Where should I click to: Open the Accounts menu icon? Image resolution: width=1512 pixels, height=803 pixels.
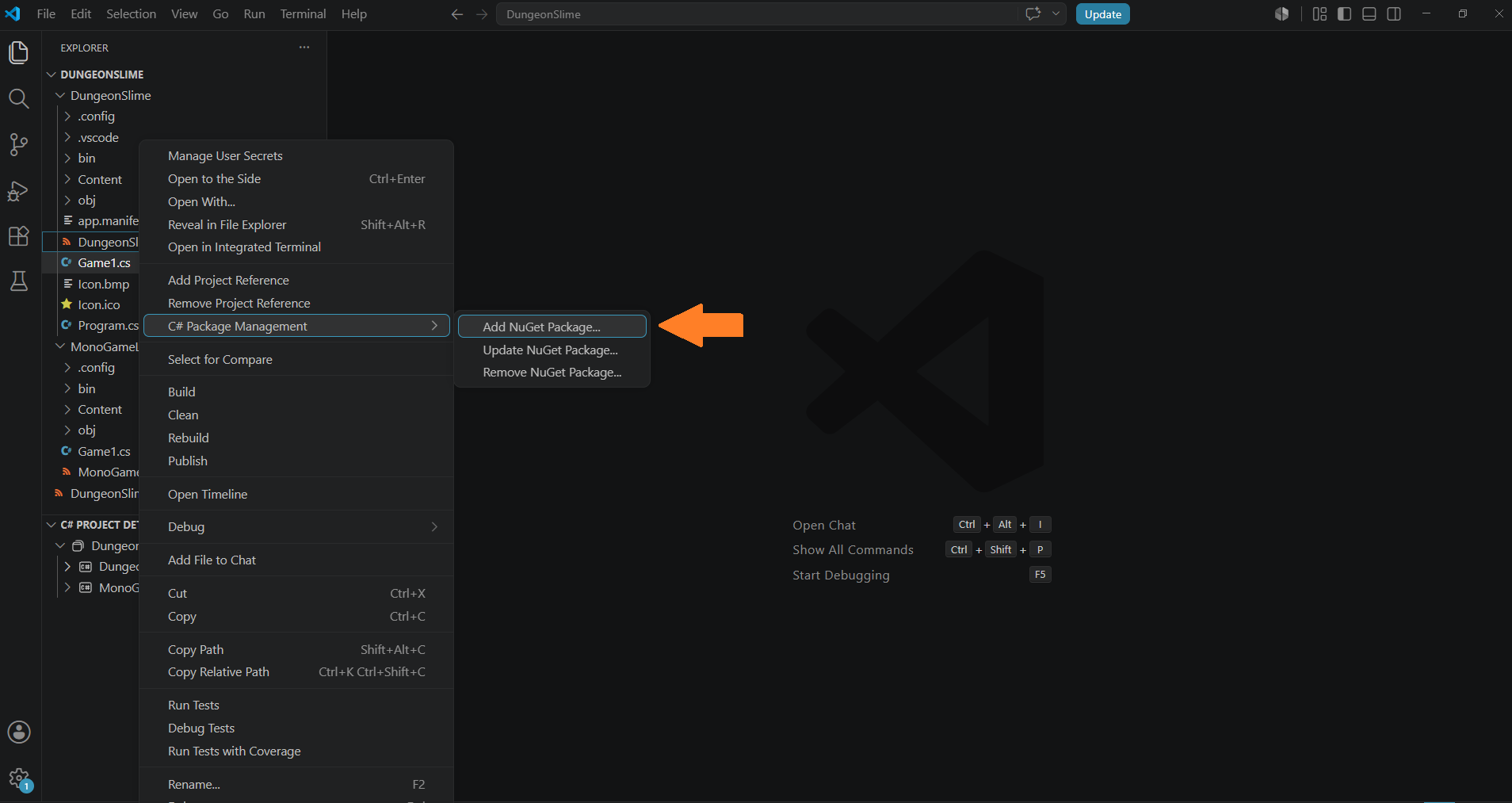18,732
